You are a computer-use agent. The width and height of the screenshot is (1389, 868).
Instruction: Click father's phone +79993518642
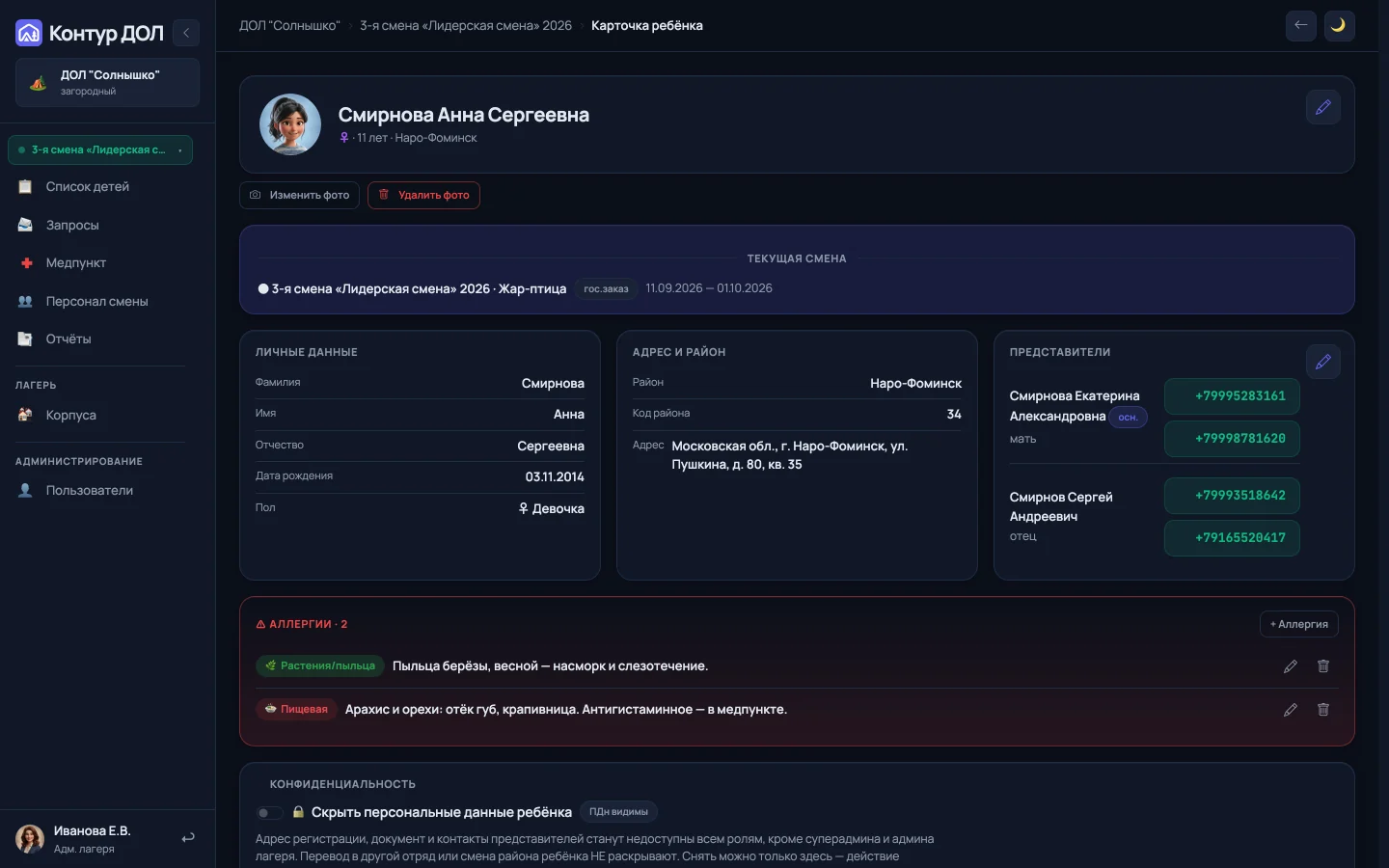pos(1233,496)
